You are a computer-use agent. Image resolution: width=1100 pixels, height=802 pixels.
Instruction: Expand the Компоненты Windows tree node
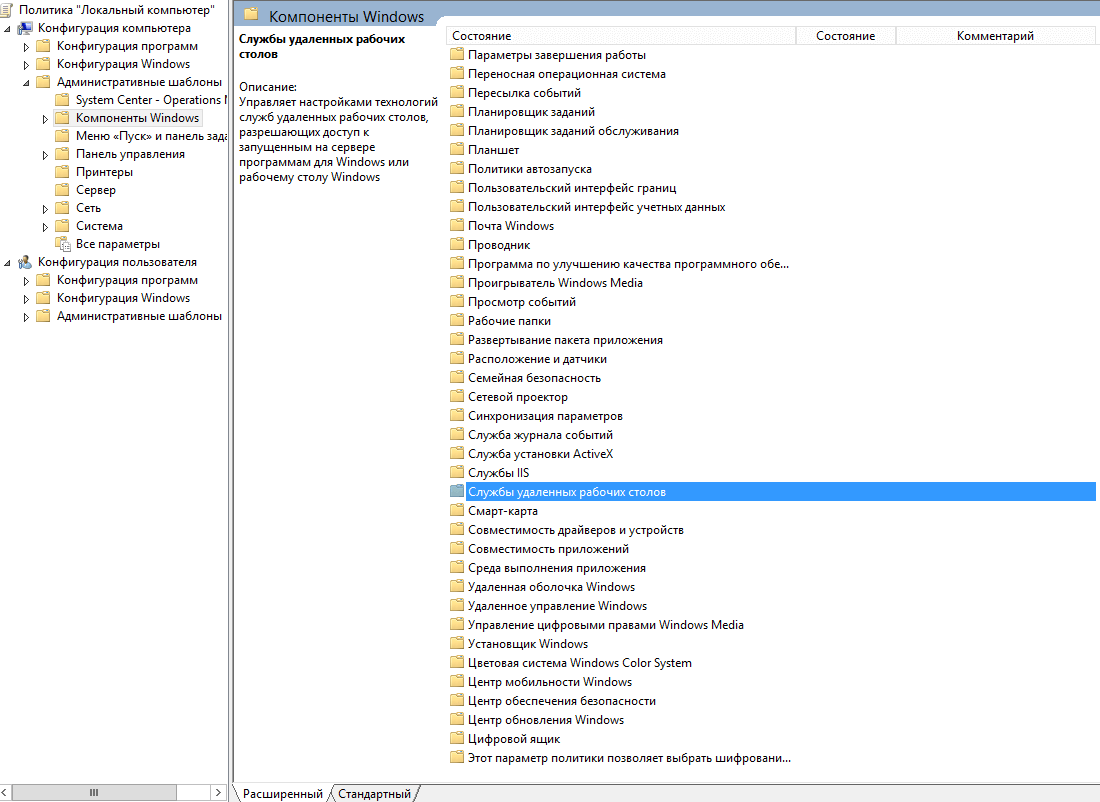[x=46, y=119]
